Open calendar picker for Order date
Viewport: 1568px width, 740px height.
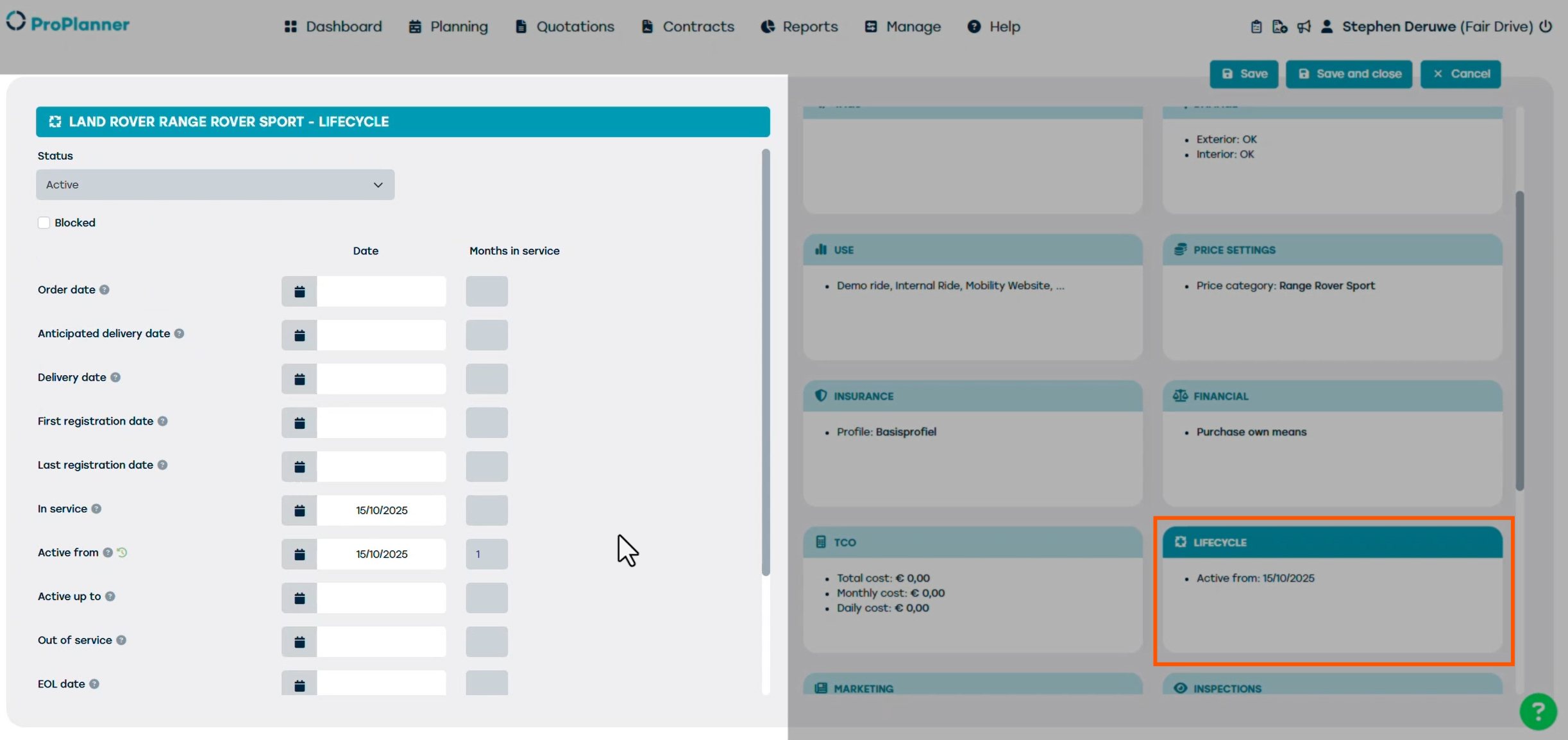pyautogui.click(x=299, y=291)
